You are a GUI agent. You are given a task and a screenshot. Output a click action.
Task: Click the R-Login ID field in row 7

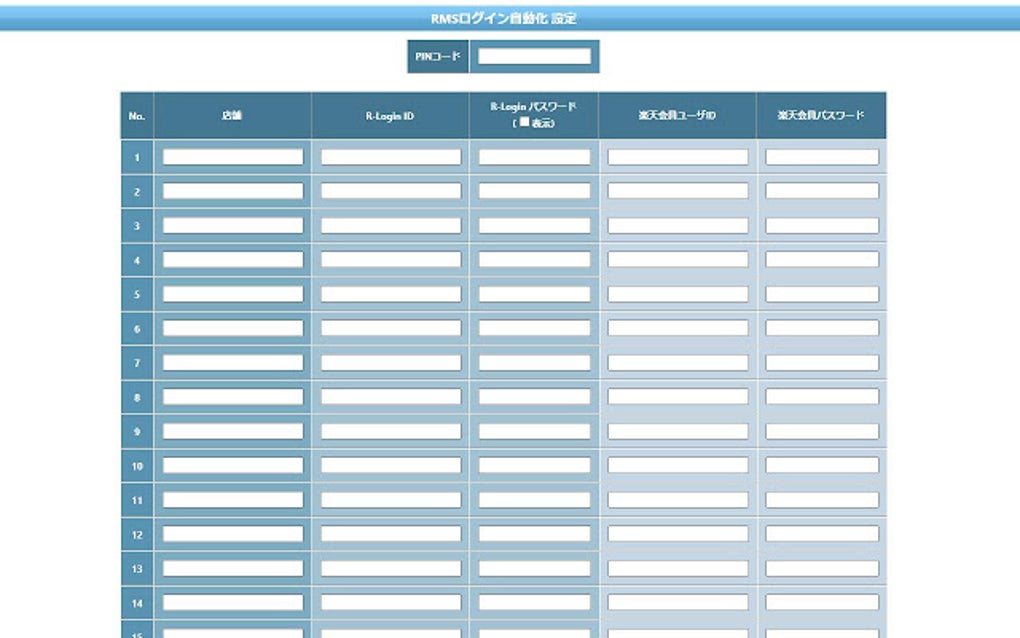click(391, 363)
